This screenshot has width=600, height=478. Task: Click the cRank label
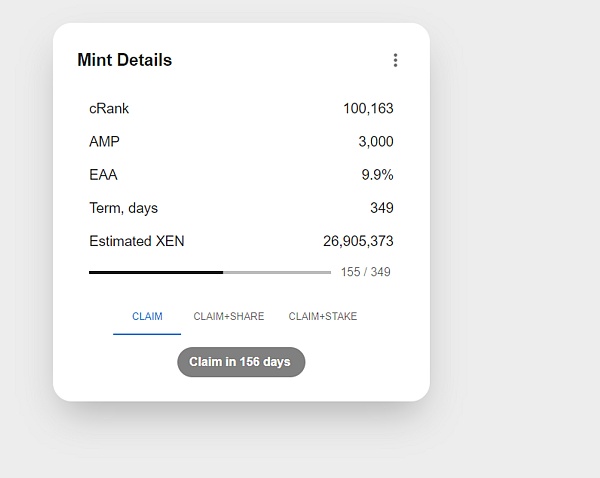click(x=109, y=108)
